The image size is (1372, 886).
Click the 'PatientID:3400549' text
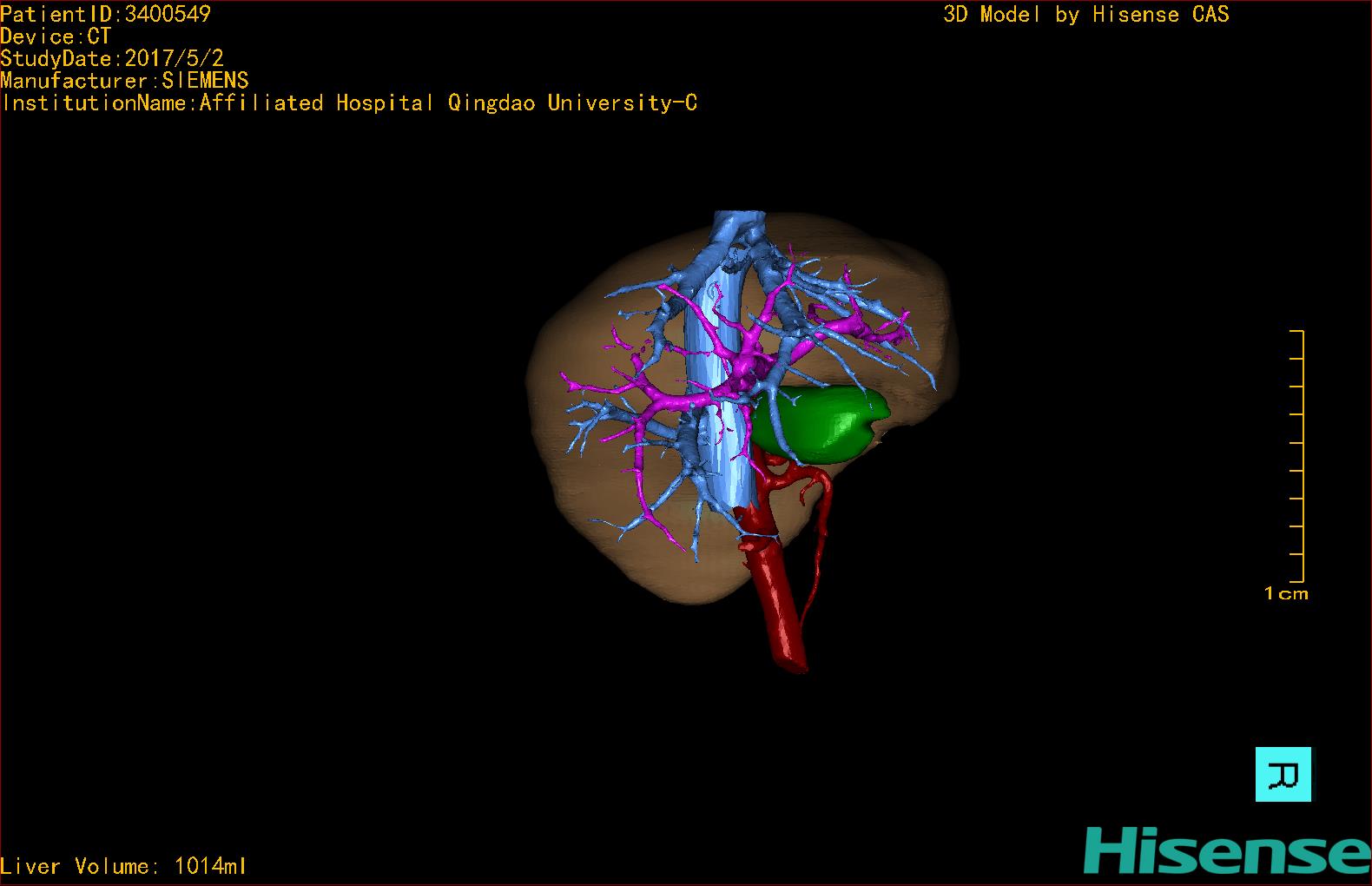(x=105, y=14)
